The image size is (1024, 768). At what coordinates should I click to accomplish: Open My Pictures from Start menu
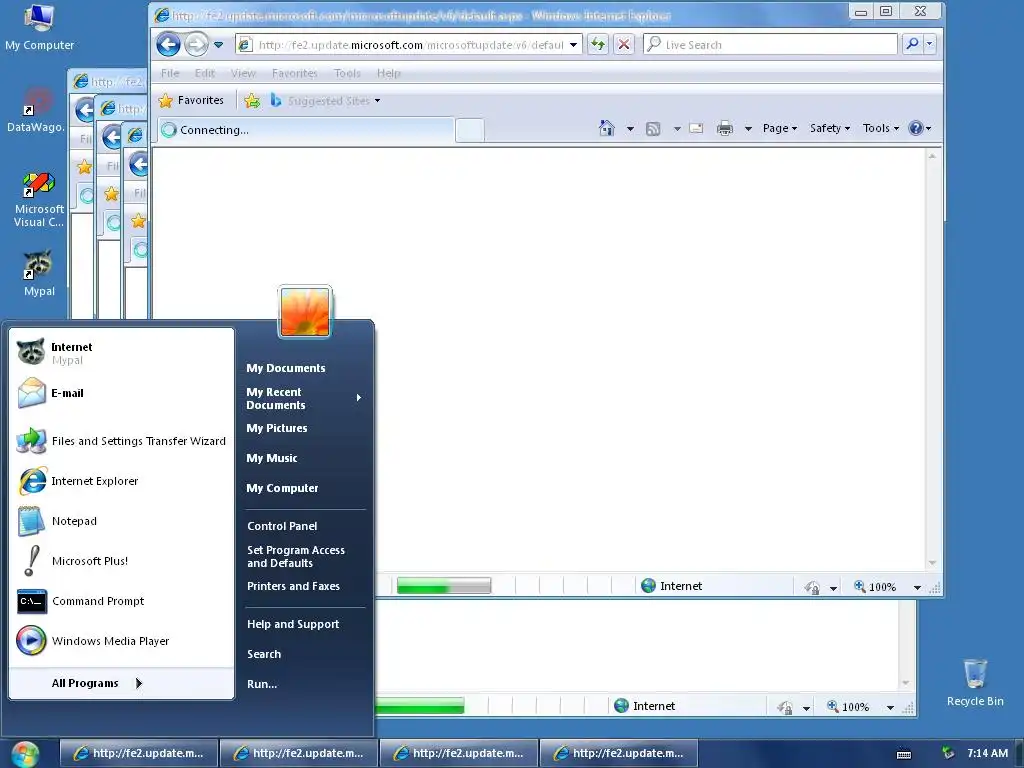277,428
